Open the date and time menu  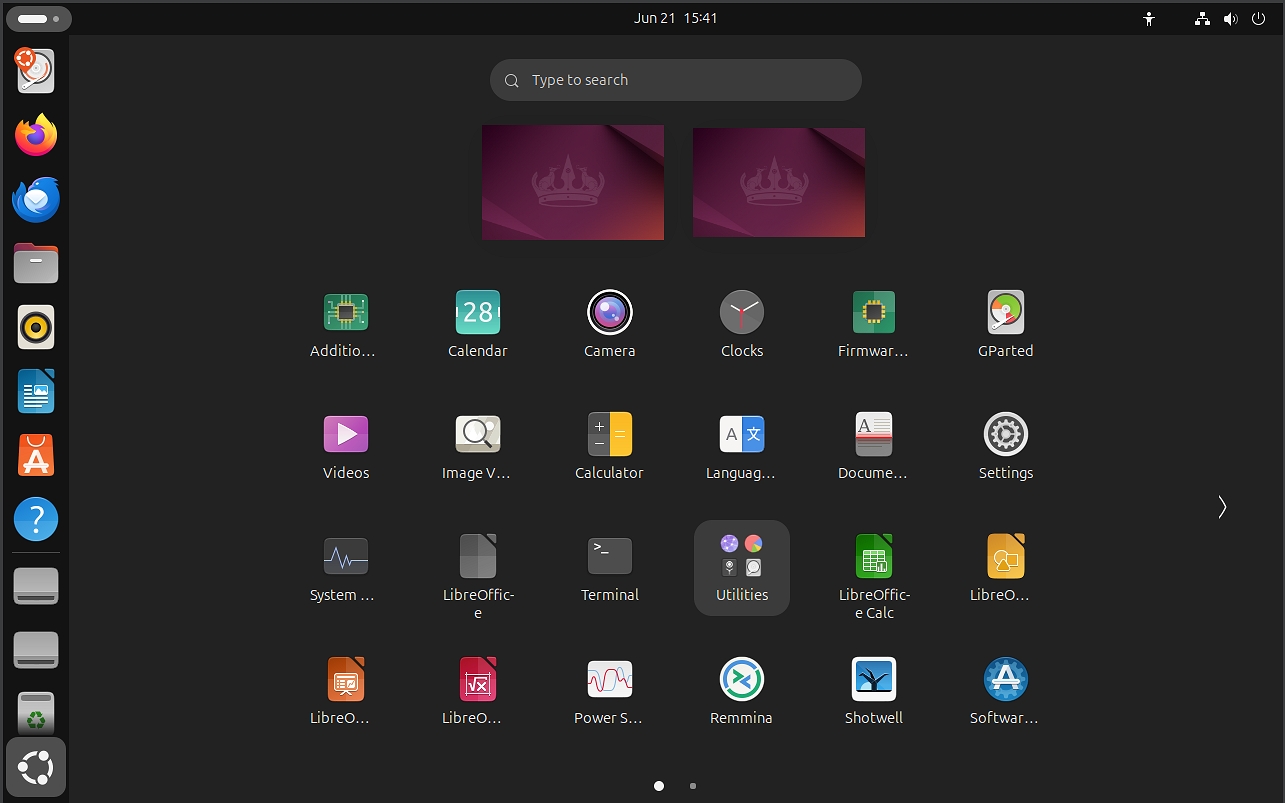pos(675,18)
